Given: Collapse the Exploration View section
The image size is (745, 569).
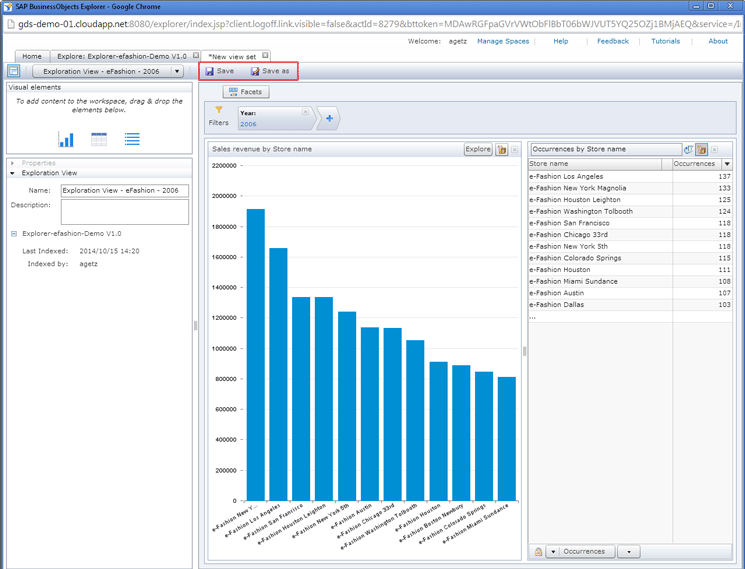Looking at the screenshot, I should coord(13,173).
